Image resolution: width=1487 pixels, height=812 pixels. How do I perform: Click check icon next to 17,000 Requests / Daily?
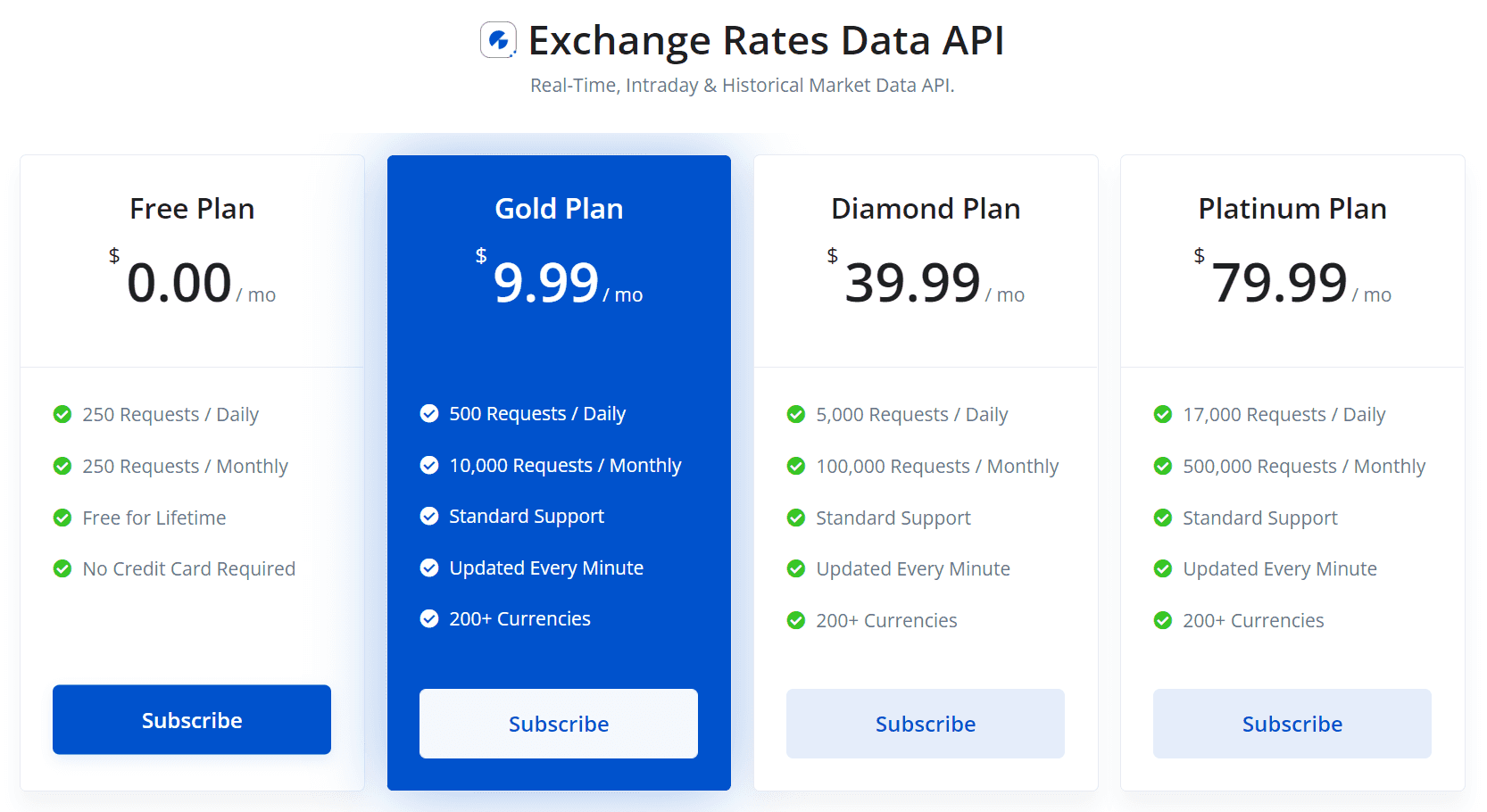[1163, 414]
